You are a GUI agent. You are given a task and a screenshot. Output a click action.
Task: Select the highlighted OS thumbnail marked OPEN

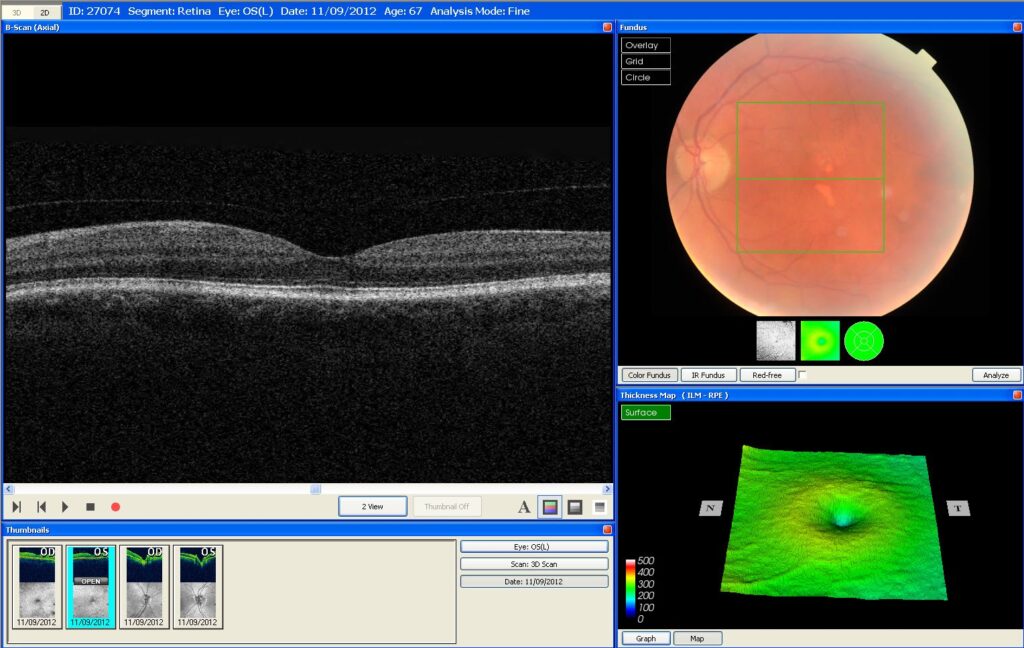(91, 587)
